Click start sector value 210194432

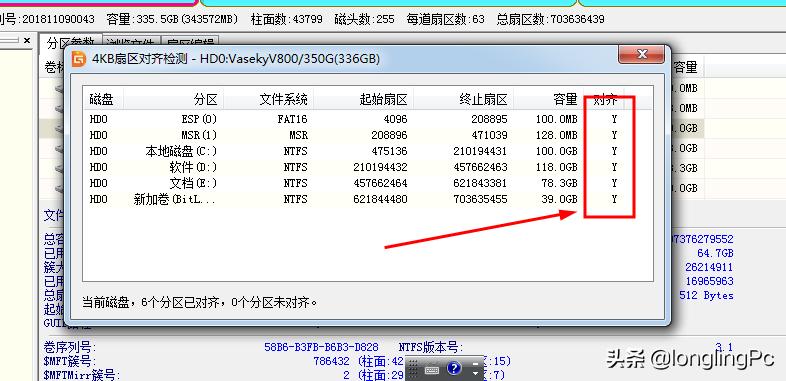[380, 167]
